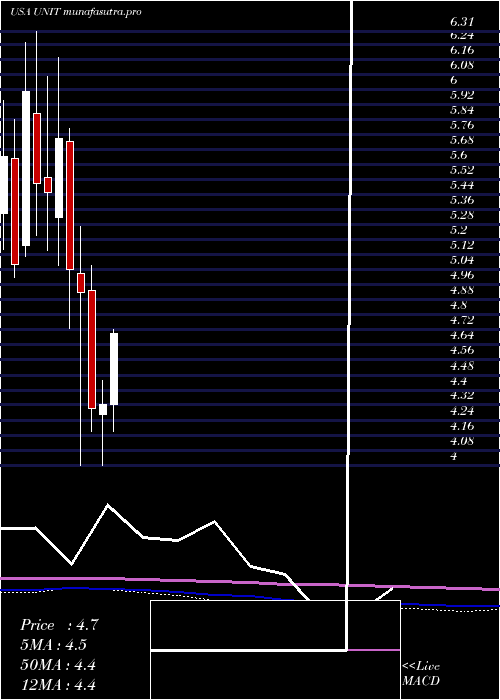Click the '<<Live MACD' label

(x=421, y=674)
